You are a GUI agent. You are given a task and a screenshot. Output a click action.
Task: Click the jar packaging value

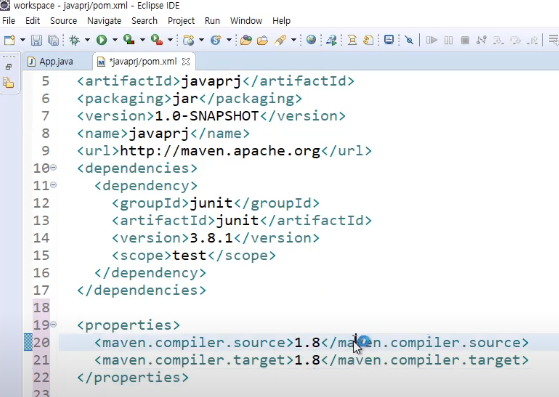185,99
